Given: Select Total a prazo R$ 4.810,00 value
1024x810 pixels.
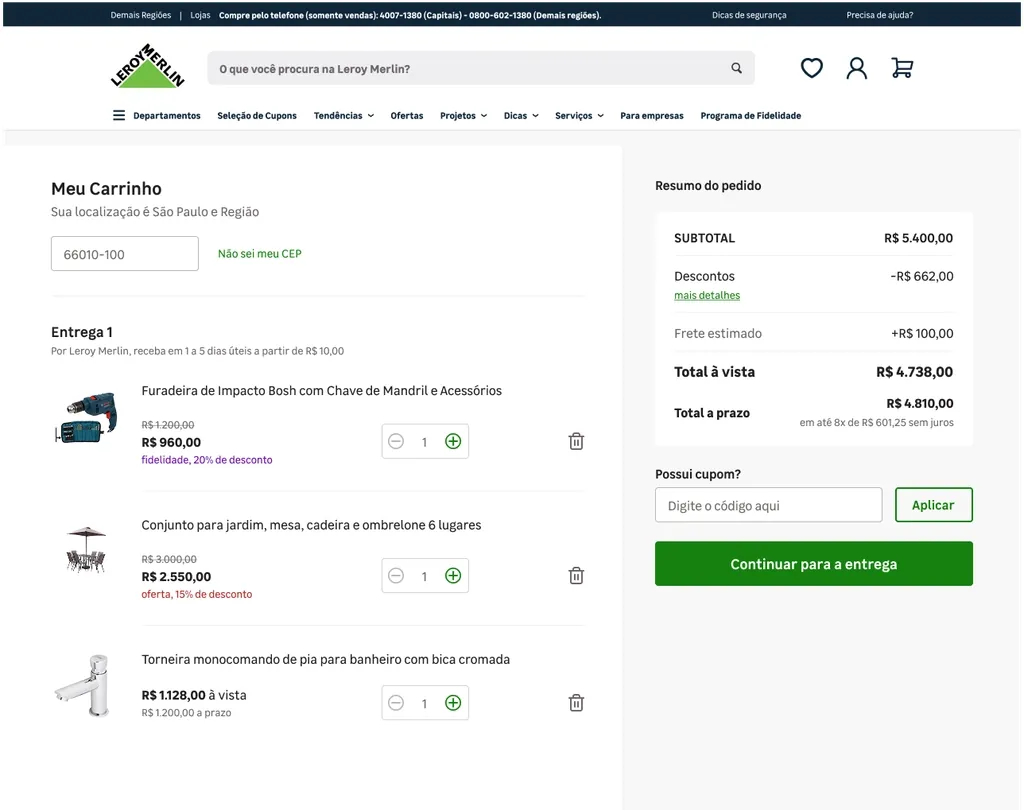Looking at the screenshot, I should click(920, 403).
